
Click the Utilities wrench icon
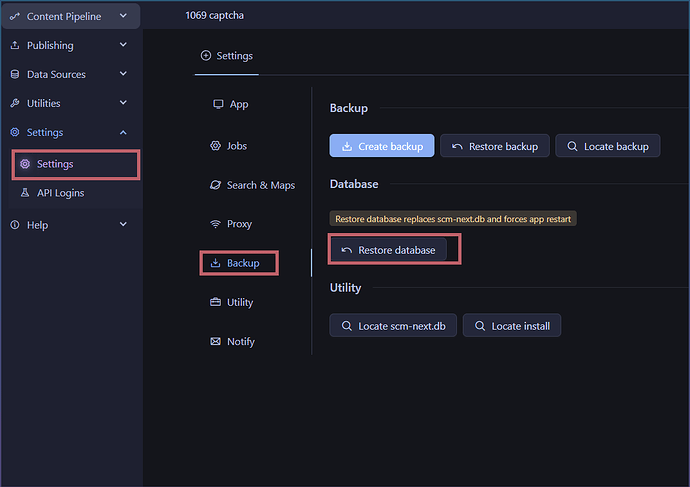point(15,103)
